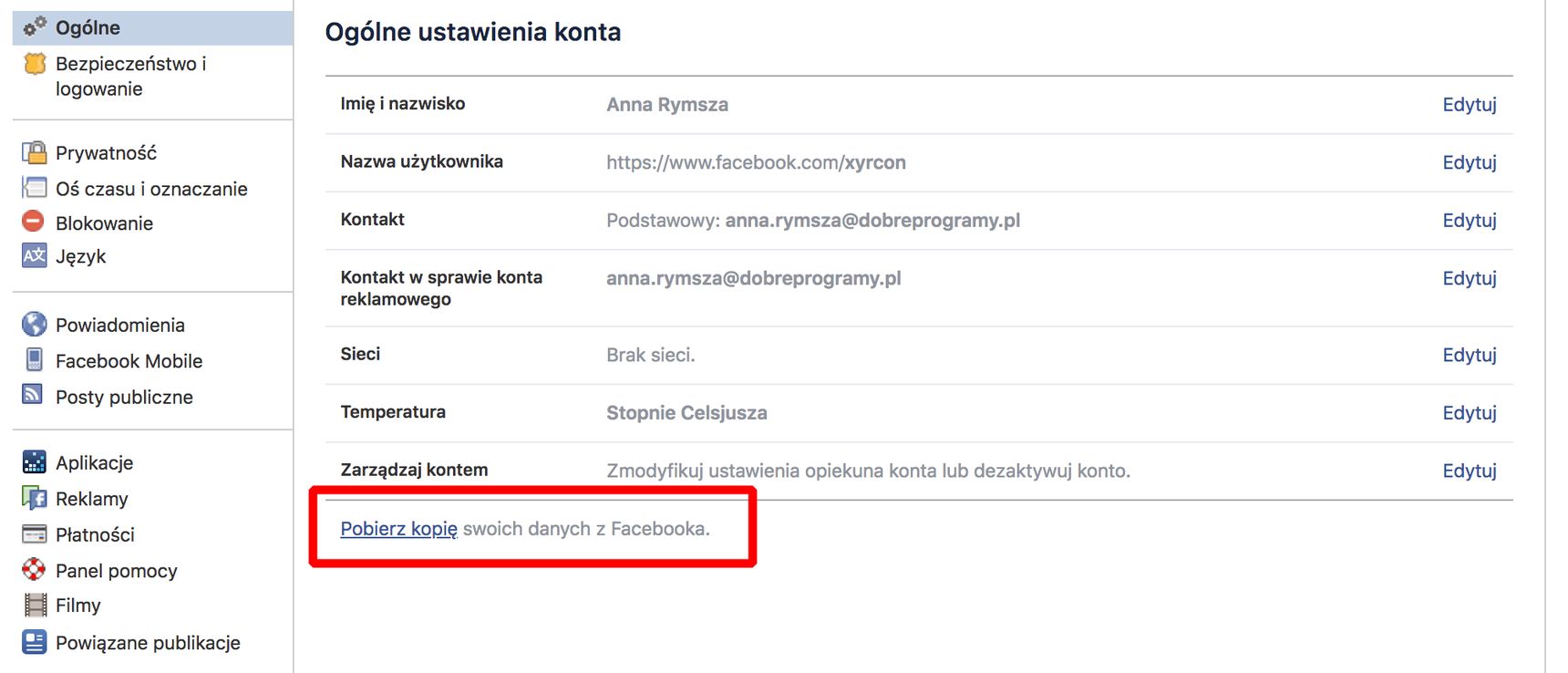
Task: Edit the Temperatura setting
Action: 1470,413
